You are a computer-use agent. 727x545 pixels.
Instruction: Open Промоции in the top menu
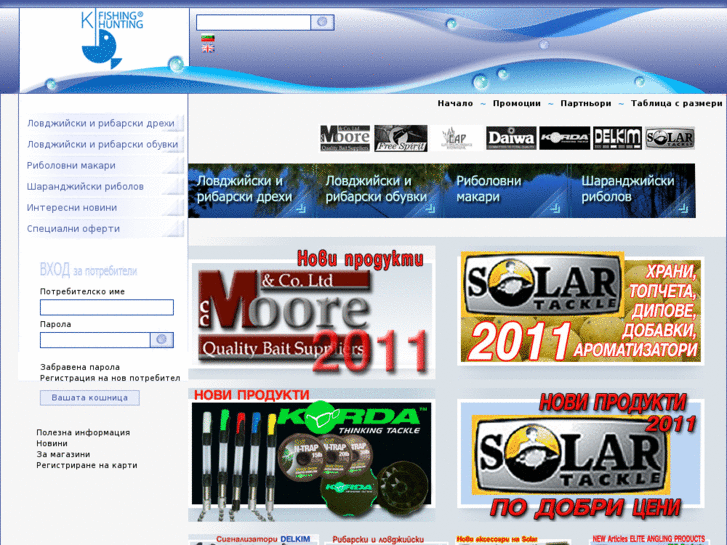click(517, 103)
